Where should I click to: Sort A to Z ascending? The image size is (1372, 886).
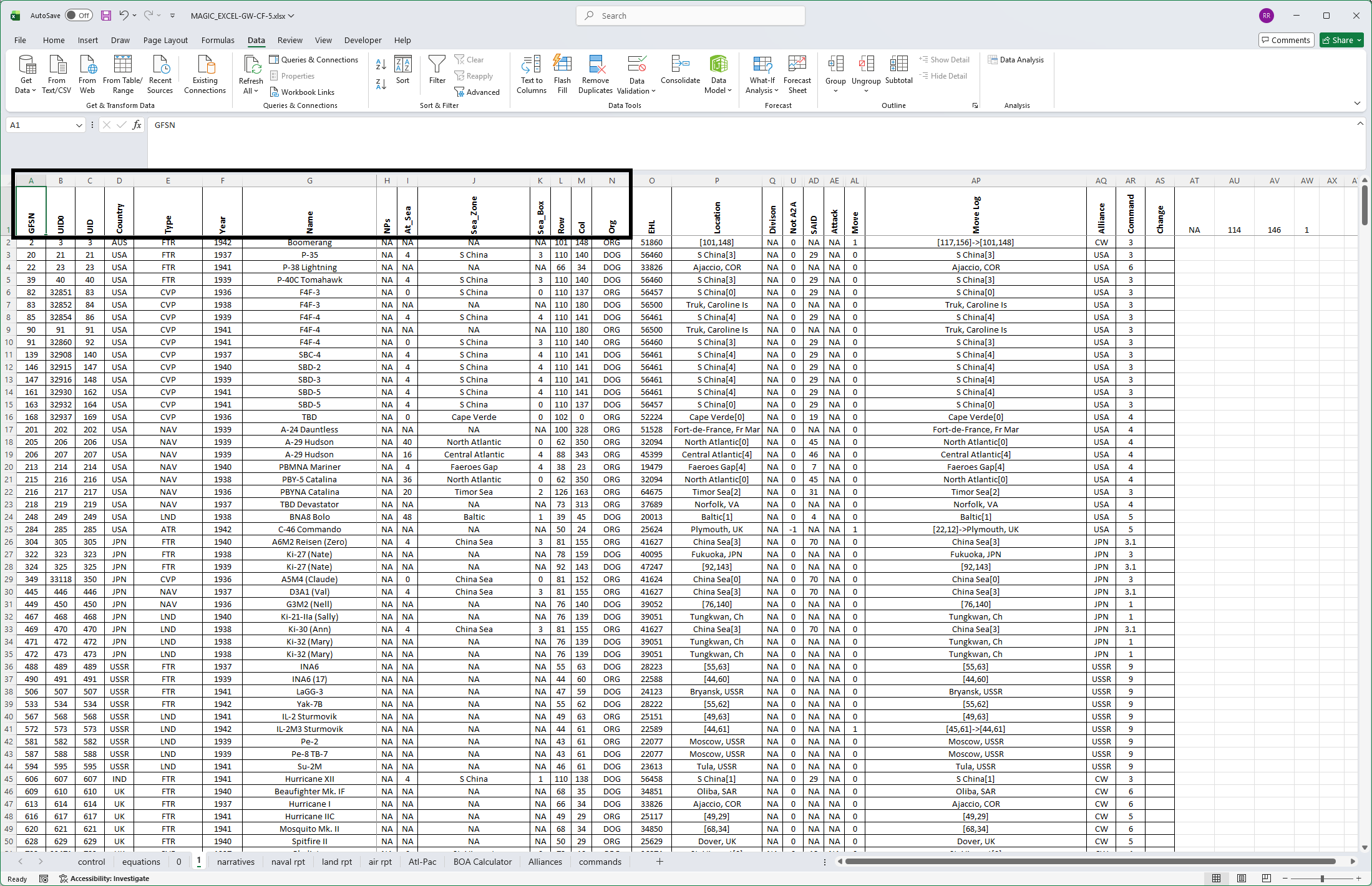tap(381, 64)
